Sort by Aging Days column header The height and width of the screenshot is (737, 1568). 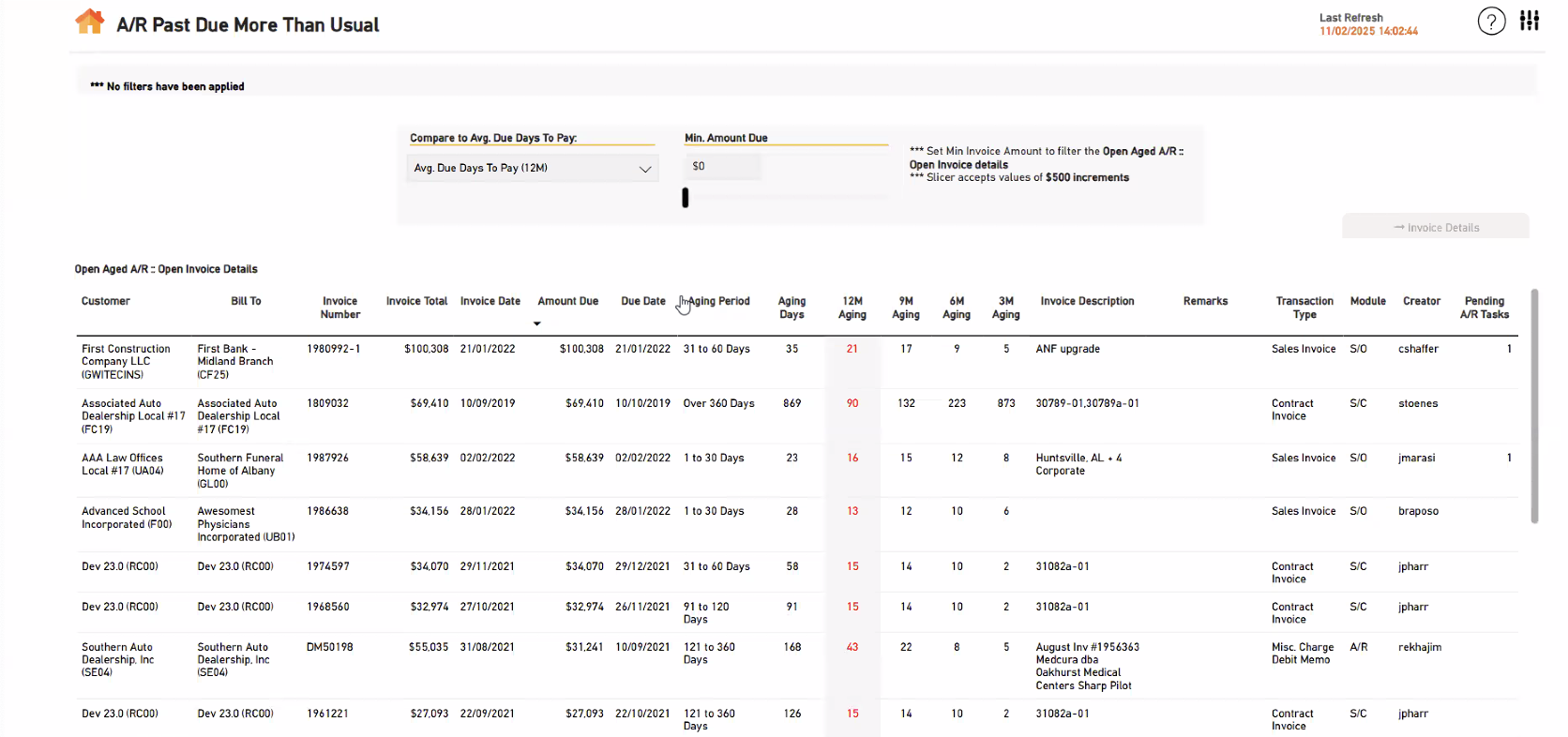click(792, 308)
